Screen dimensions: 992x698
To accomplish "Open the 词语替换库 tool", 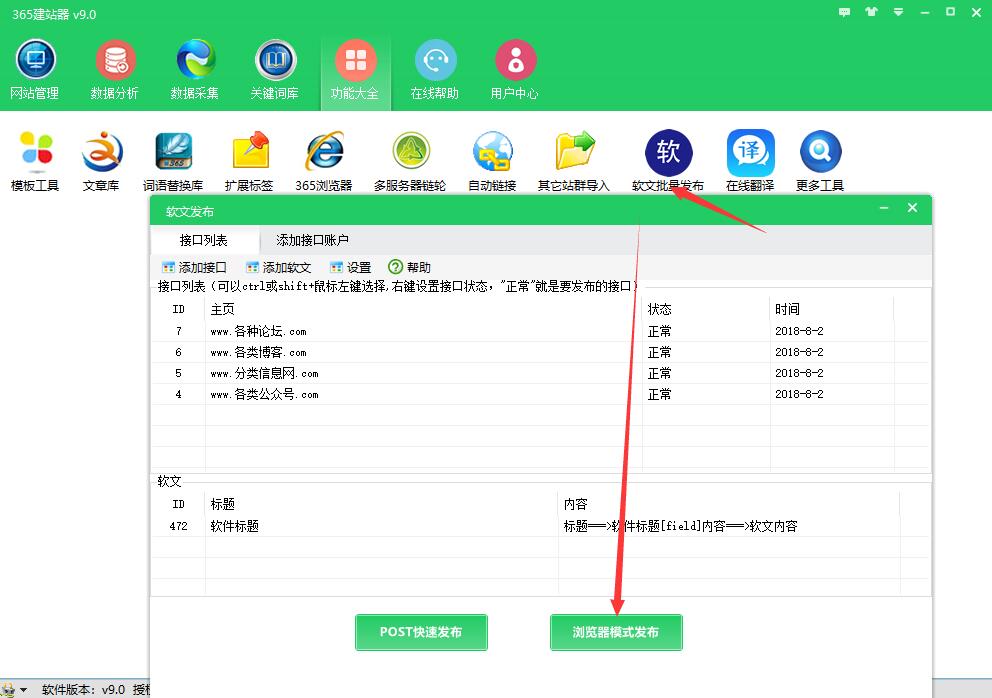I will click(173, 161).
